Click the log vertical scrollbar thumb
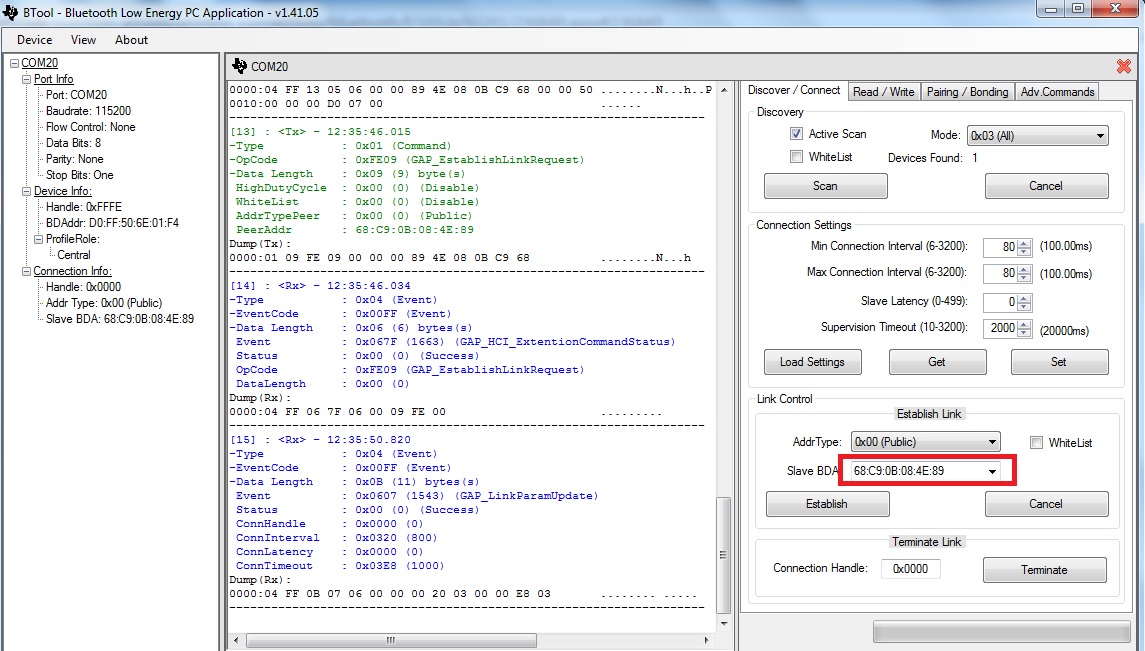Image resolution: width=1145 pixels, height=651 pixels. coord(723,555)
